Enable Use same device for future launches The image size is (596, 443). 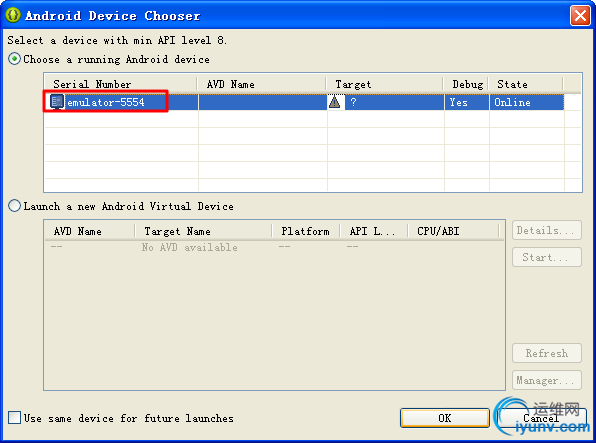[x=14, y=418]
